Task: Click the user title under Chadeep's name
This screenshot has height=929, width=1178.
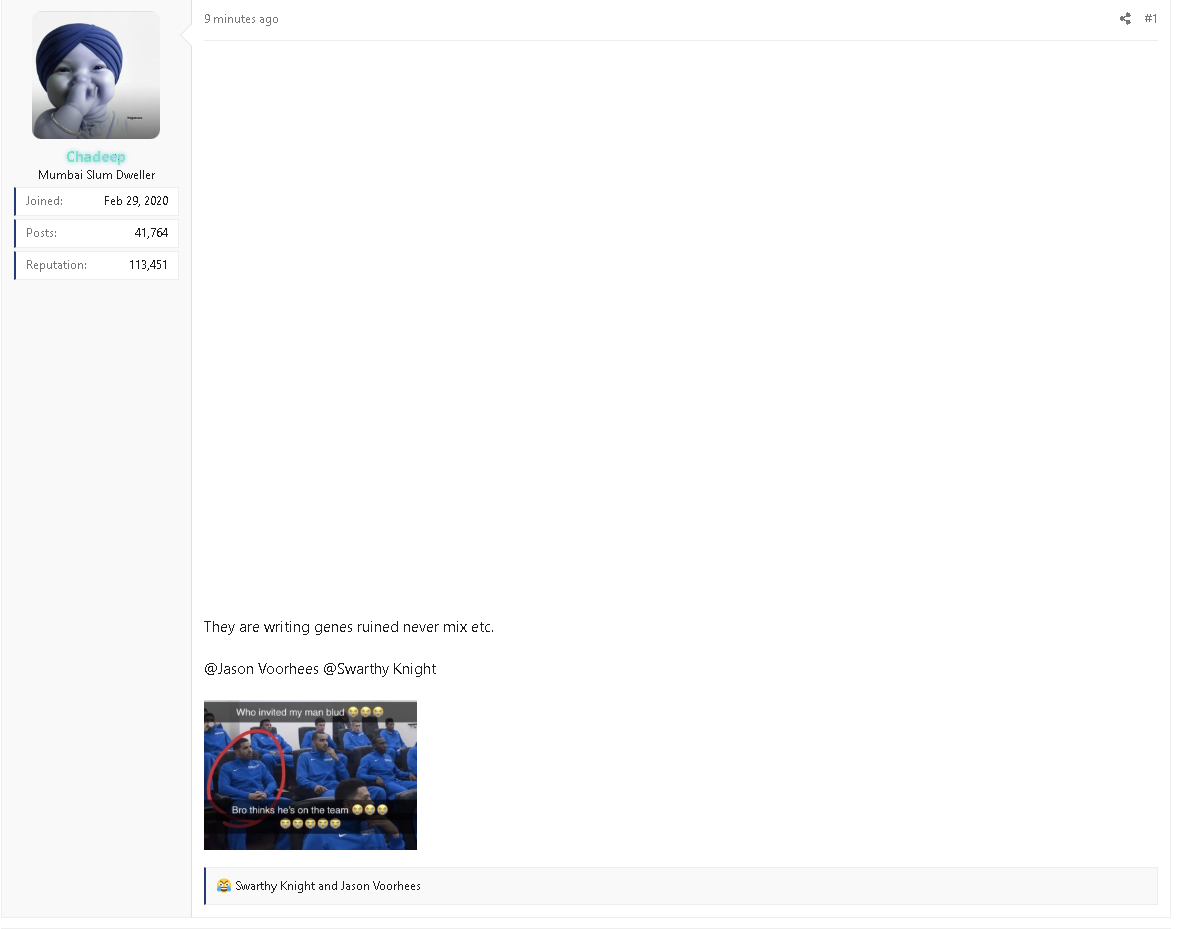Action: click(x=96, y=175)
